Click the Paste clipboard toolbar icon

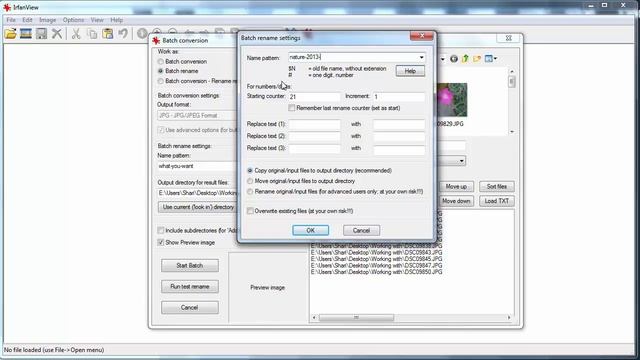[108, 34]
